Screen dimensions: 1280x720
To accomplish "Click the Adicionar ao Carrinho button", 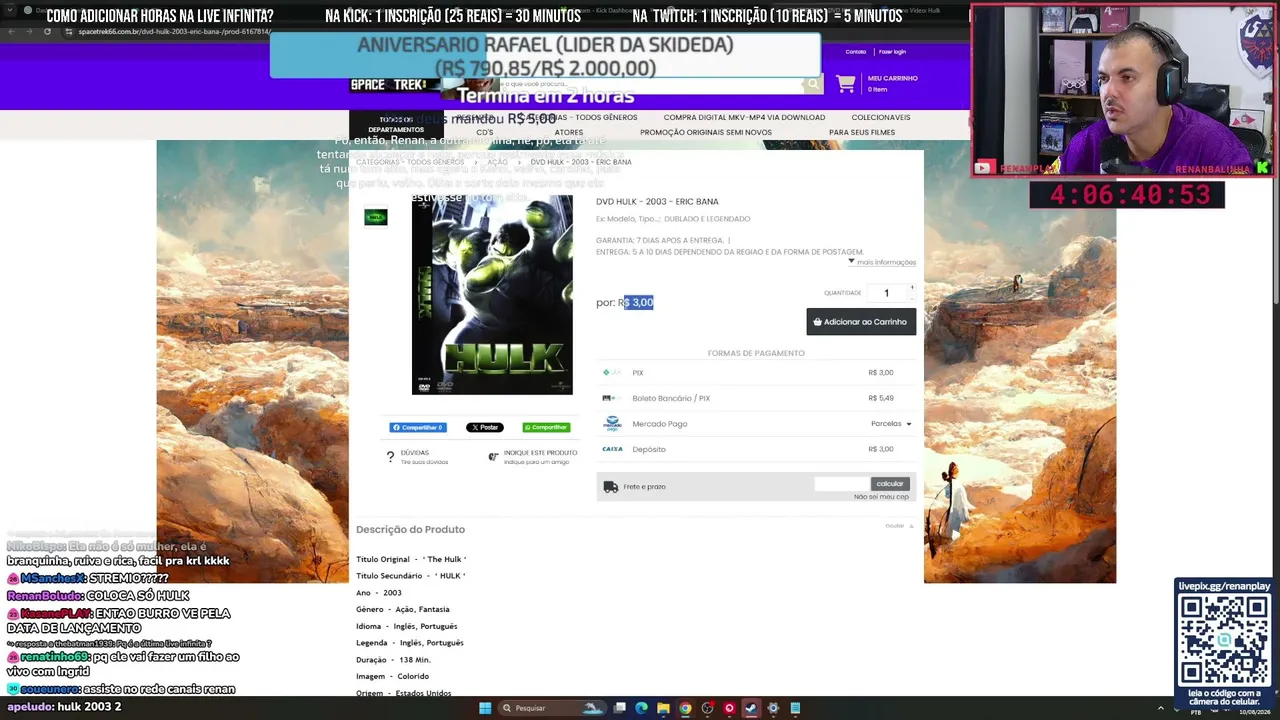I will (861, 322).
